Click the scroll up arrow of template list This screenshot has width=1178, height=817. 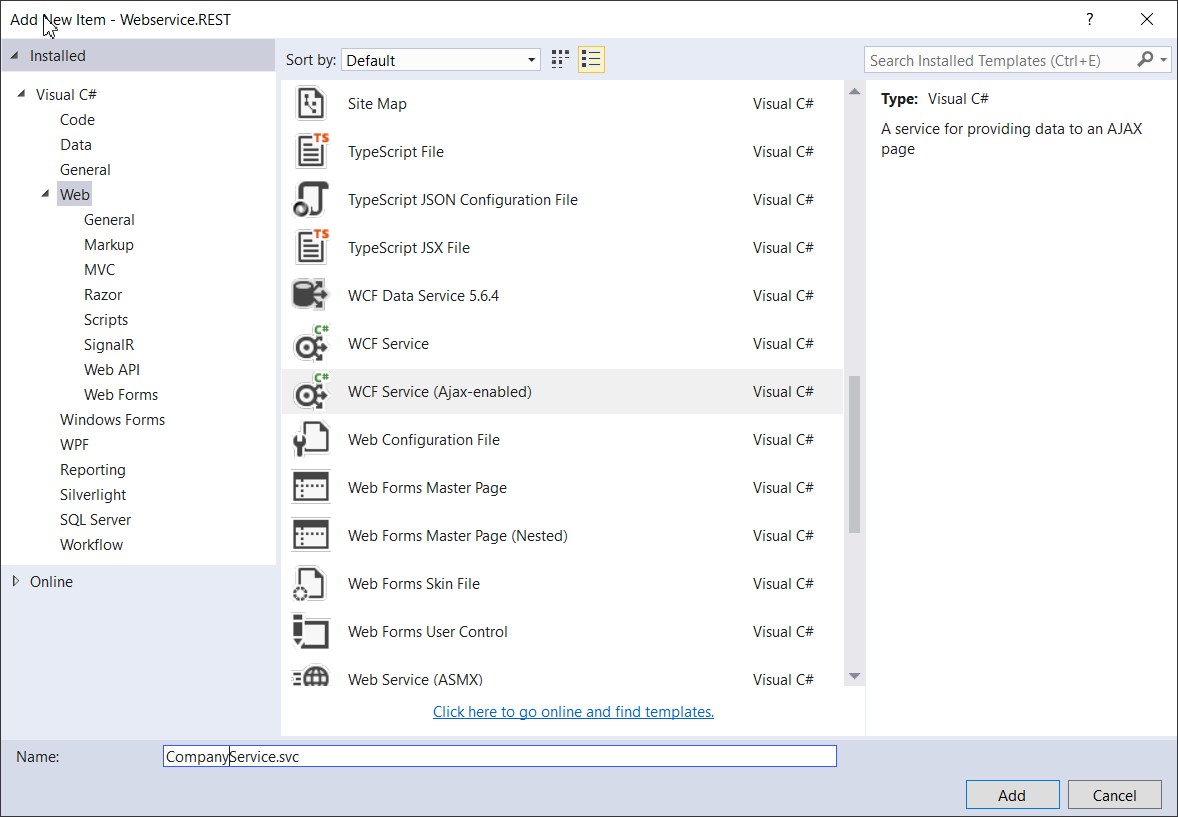point(854,92)
